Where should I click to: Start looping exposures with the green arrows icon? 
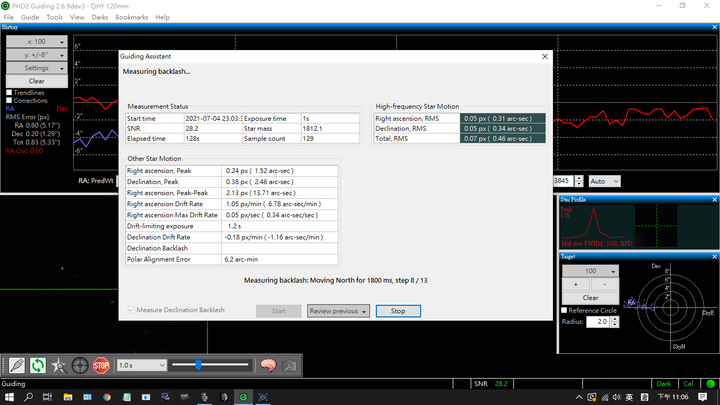pos(38,366)
